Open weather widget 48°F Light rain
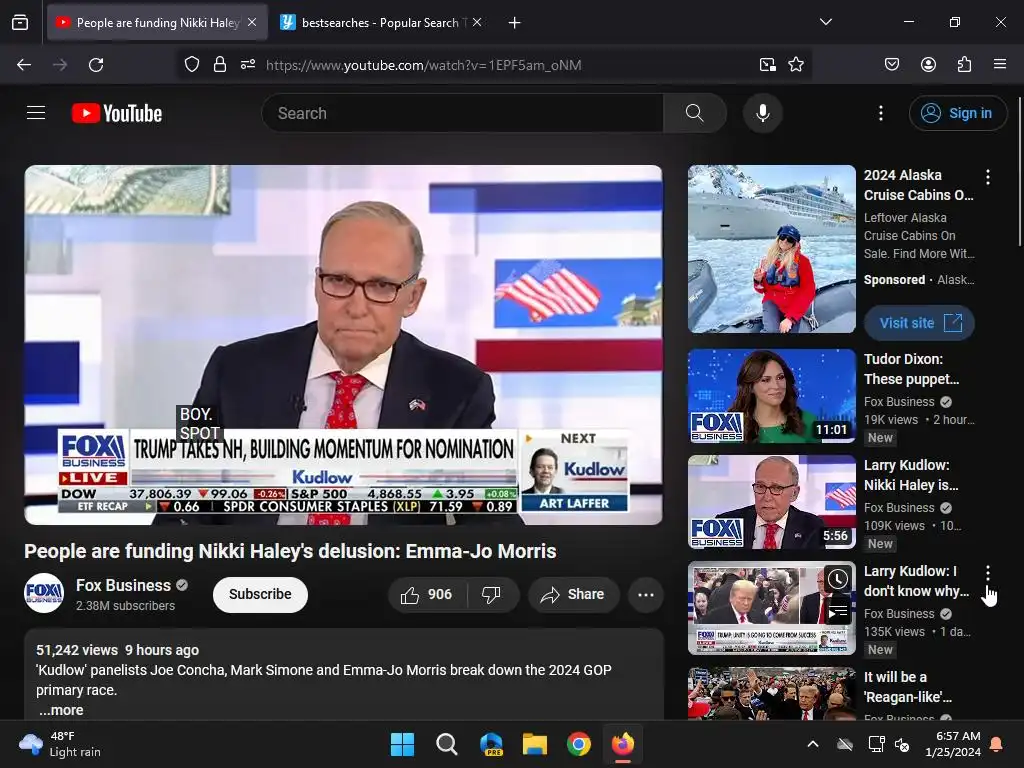 click(x=59, y=744)
